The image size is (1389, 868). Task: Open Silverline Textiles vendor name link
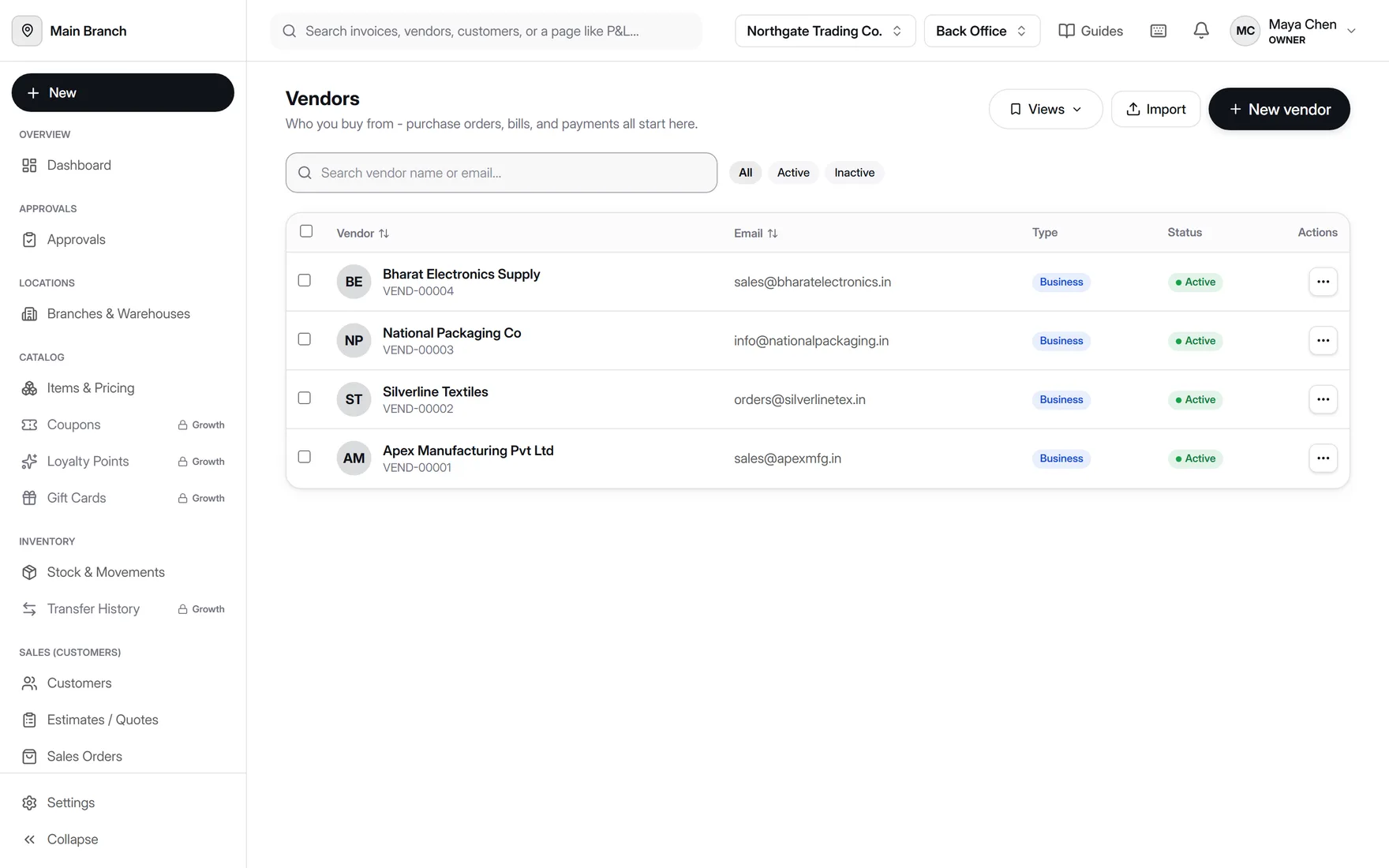point(435,392)
